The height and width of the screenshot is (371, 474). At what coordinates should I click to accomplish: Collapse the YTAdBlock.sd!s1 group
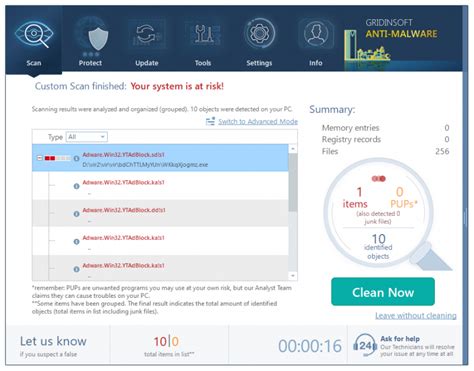click(x=39, y=158)
